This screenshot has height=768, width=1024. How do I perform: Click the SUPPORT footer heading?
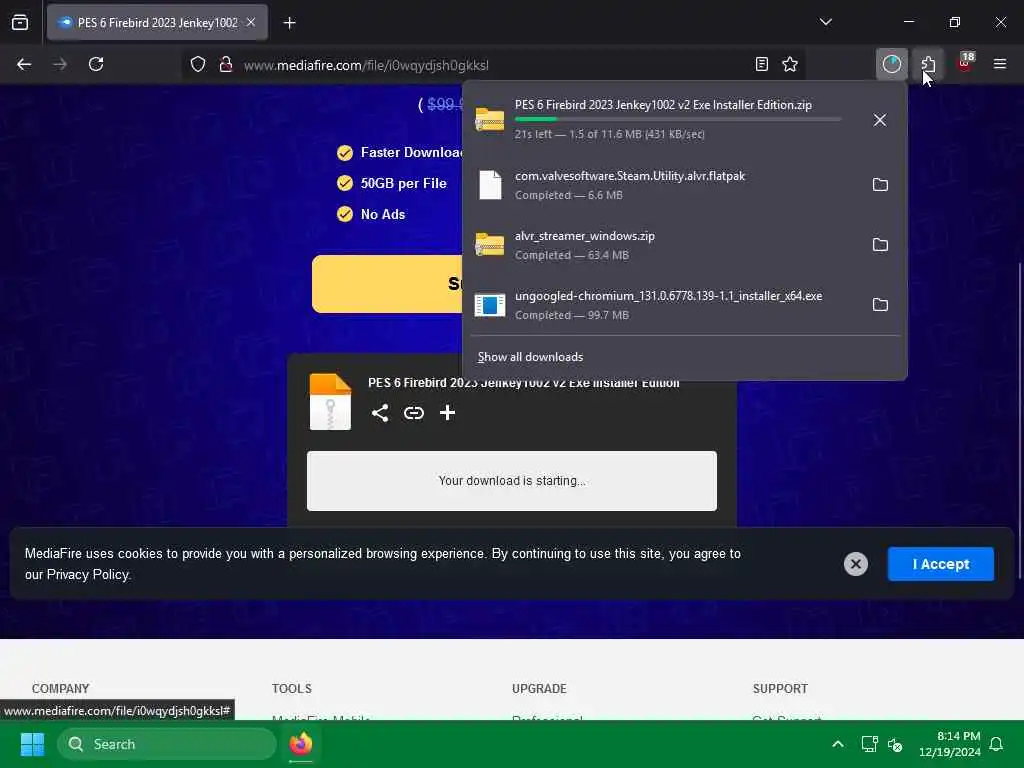pos(780,688)
